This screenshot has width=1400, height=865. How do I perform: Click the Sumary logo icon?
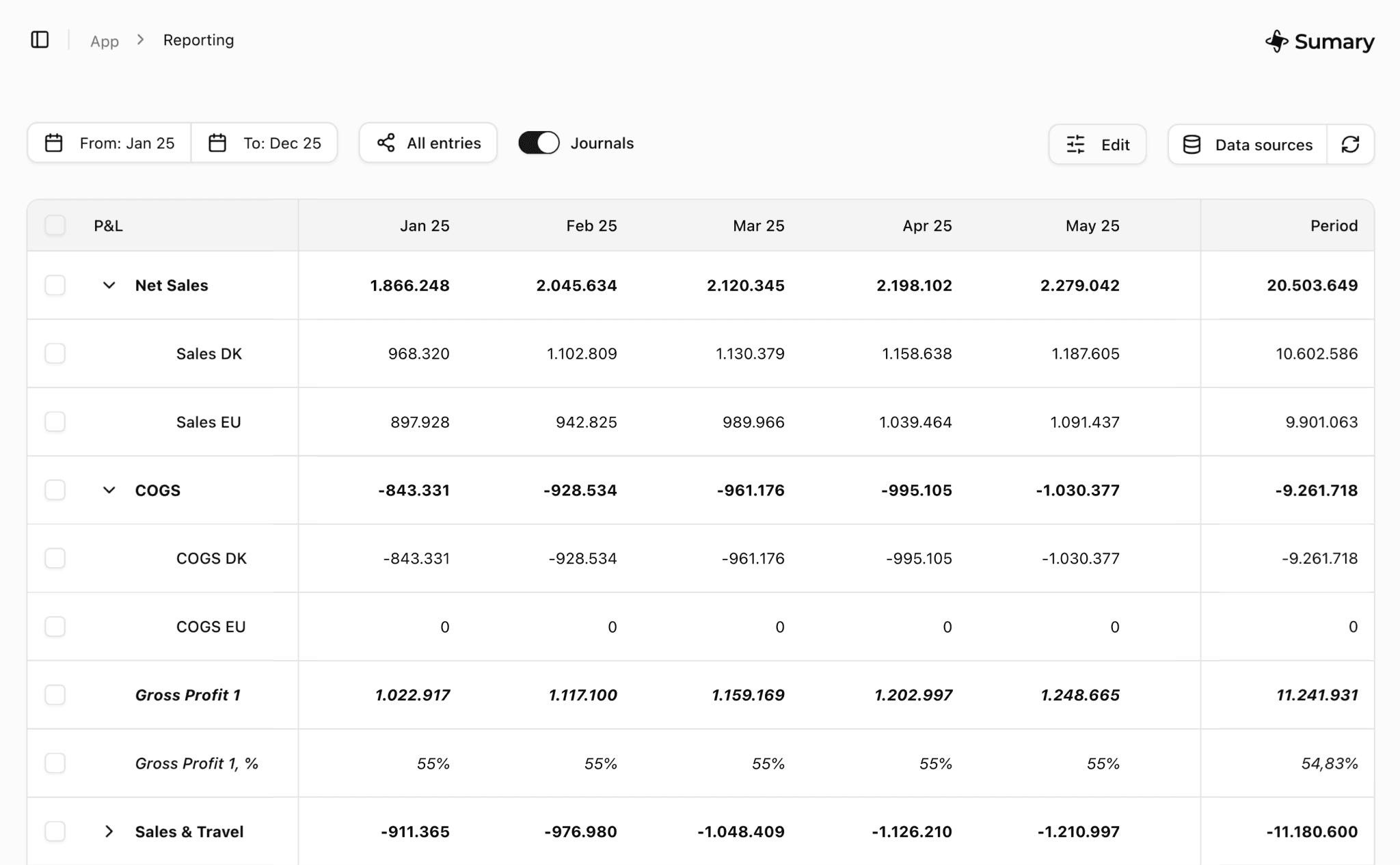click(1278, 41)
